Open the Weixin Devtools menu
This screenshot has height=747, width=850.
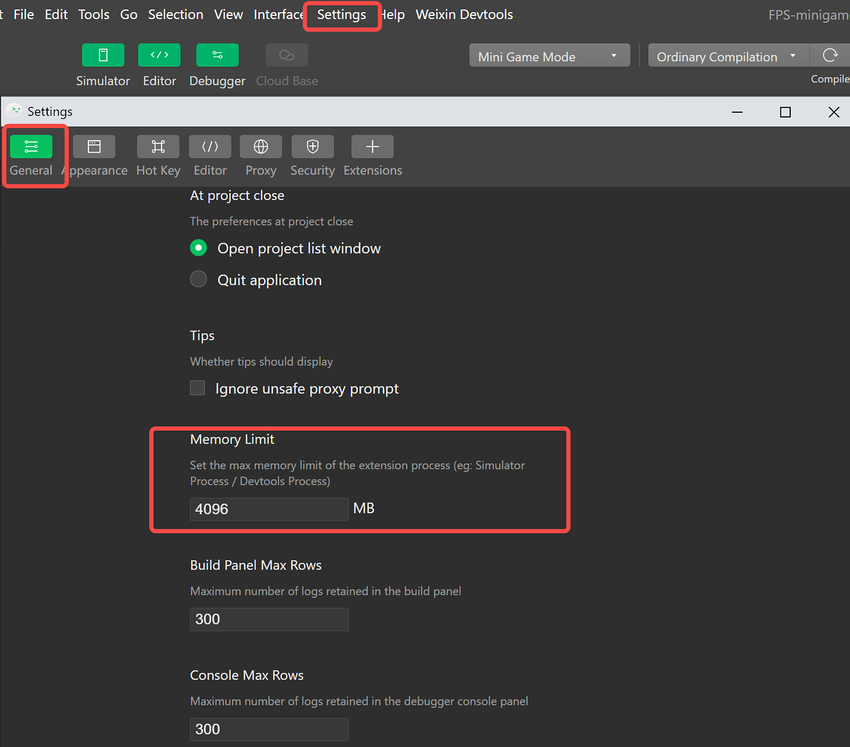464,15
